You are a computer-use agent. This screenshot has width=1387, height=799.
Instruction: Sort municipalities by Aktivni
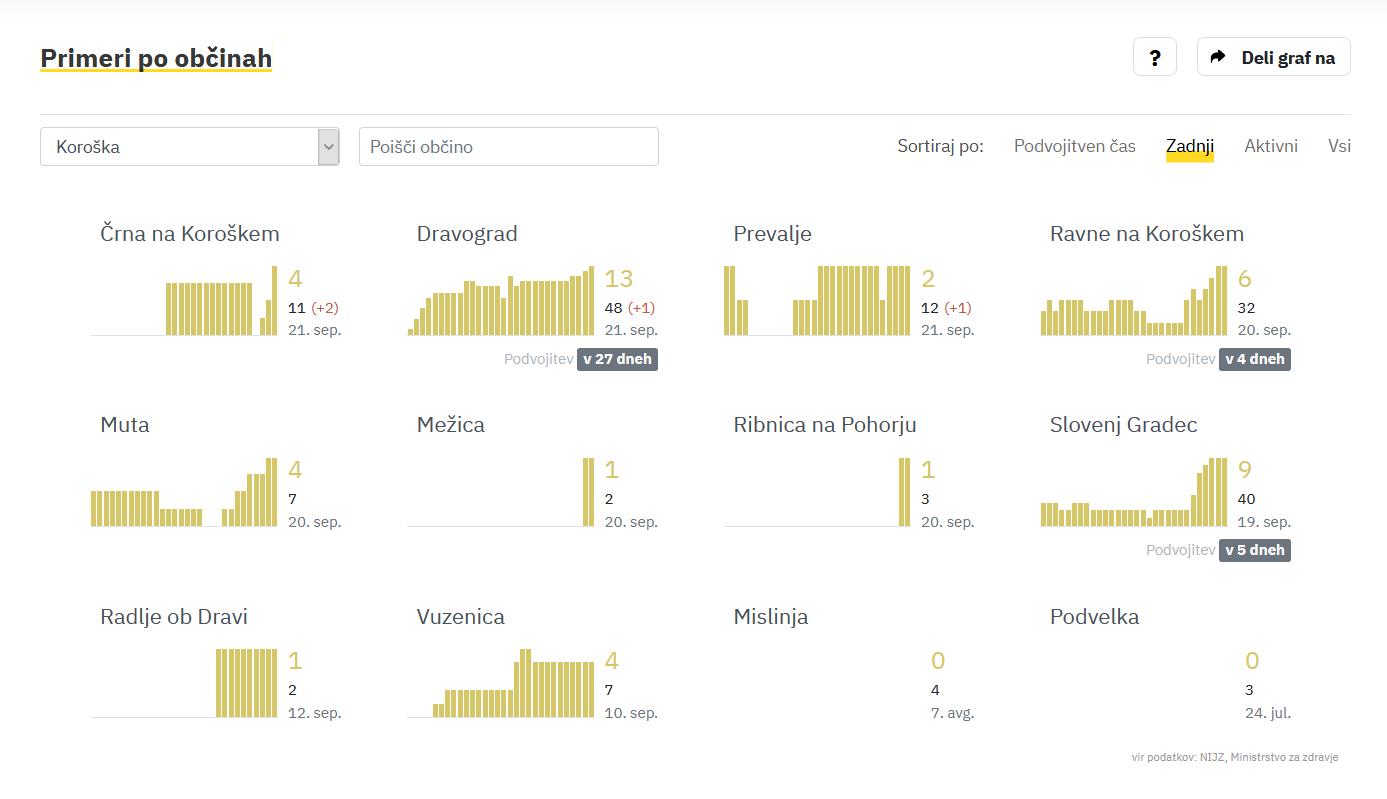point(1271,146)
